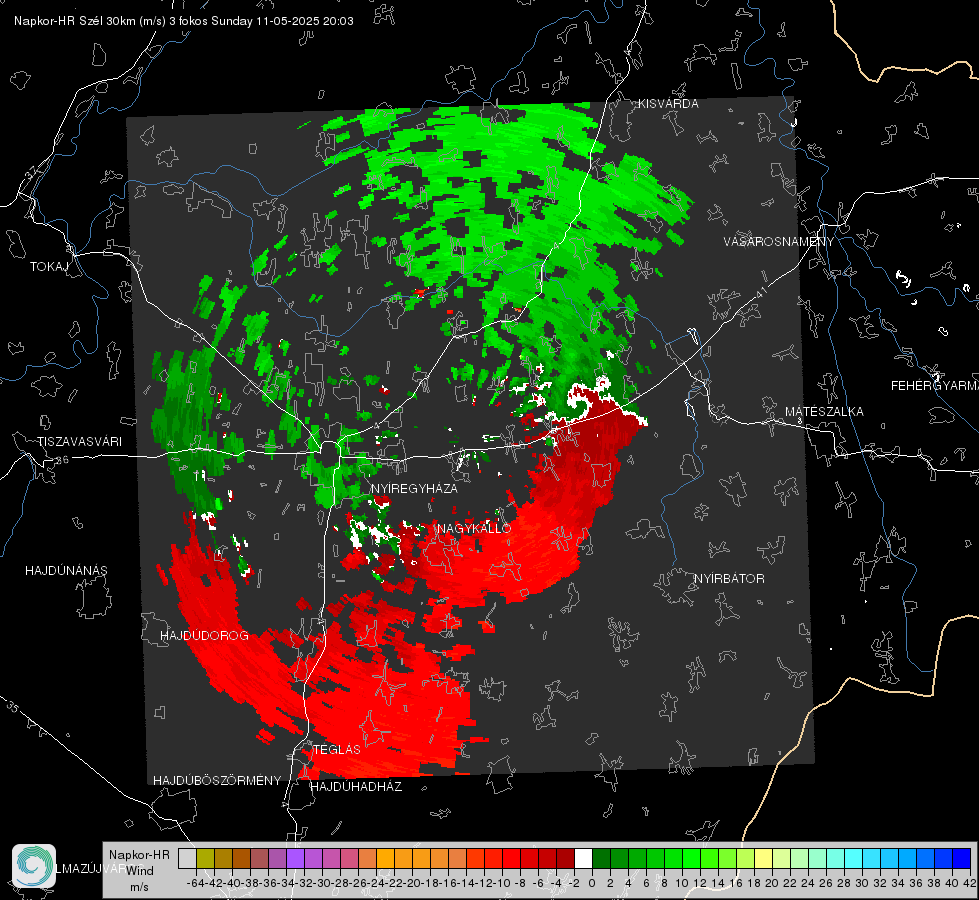Click road number 41 near Vásárosnamény
979x900 pixels.
(760, 292)
